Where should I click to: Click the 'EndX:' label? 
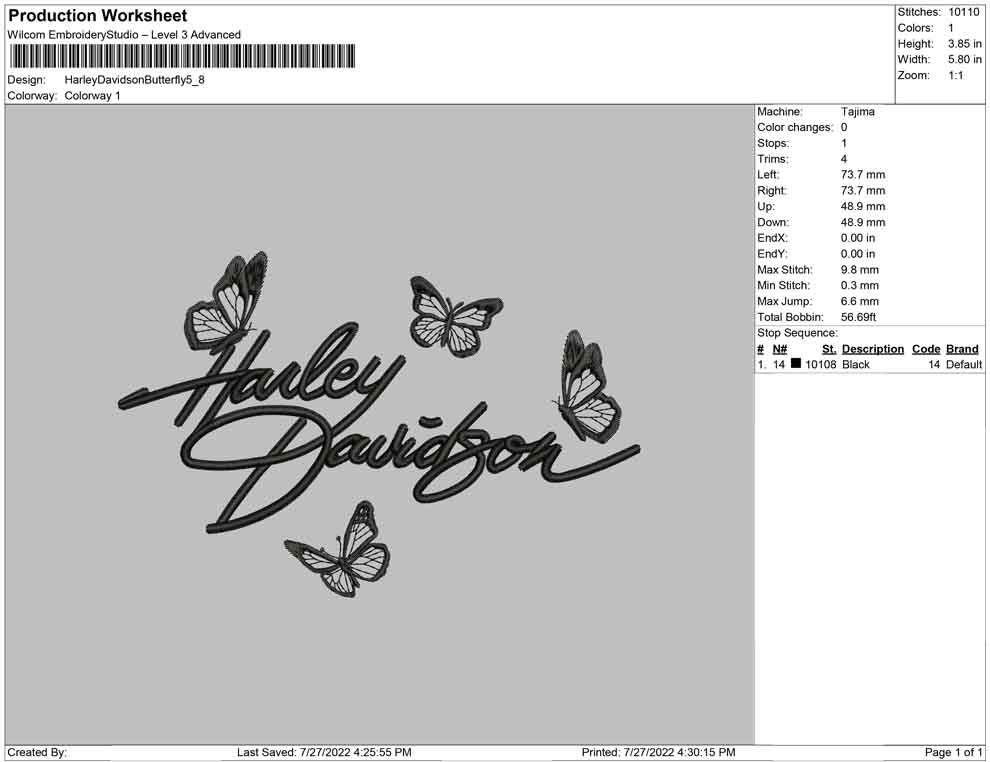click(x=772, y=238)
